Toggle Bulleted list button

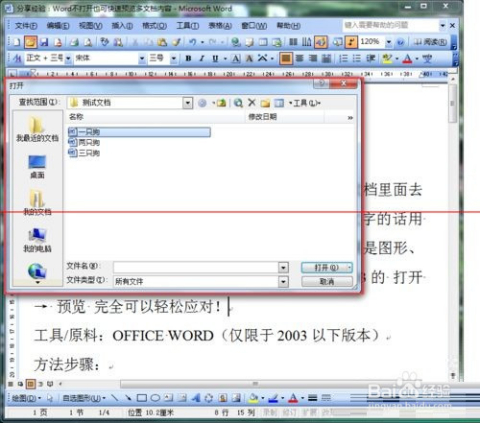click(x=357, y=59)
